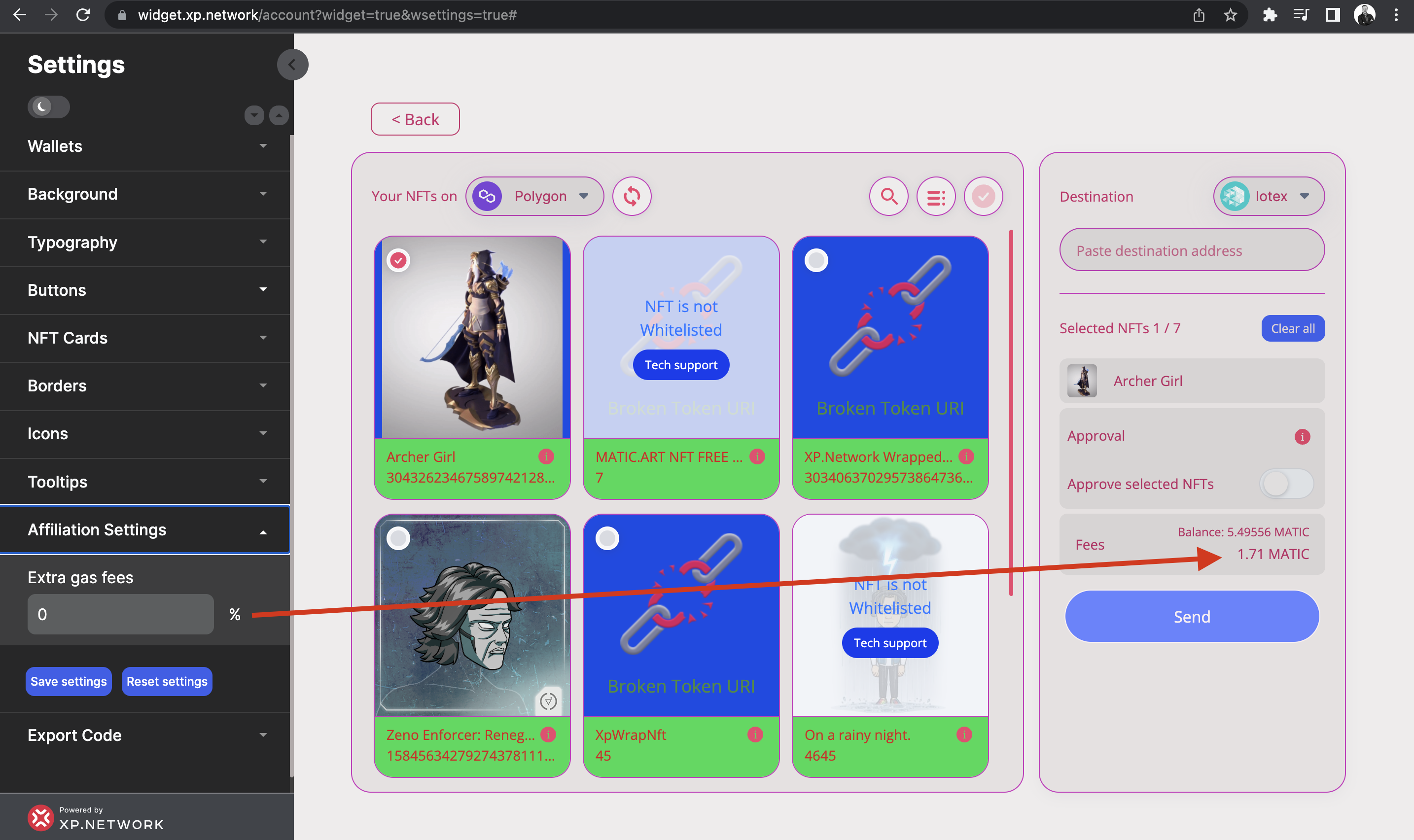
Task: Open the media control icon
Action: [x=1301, y=15]
